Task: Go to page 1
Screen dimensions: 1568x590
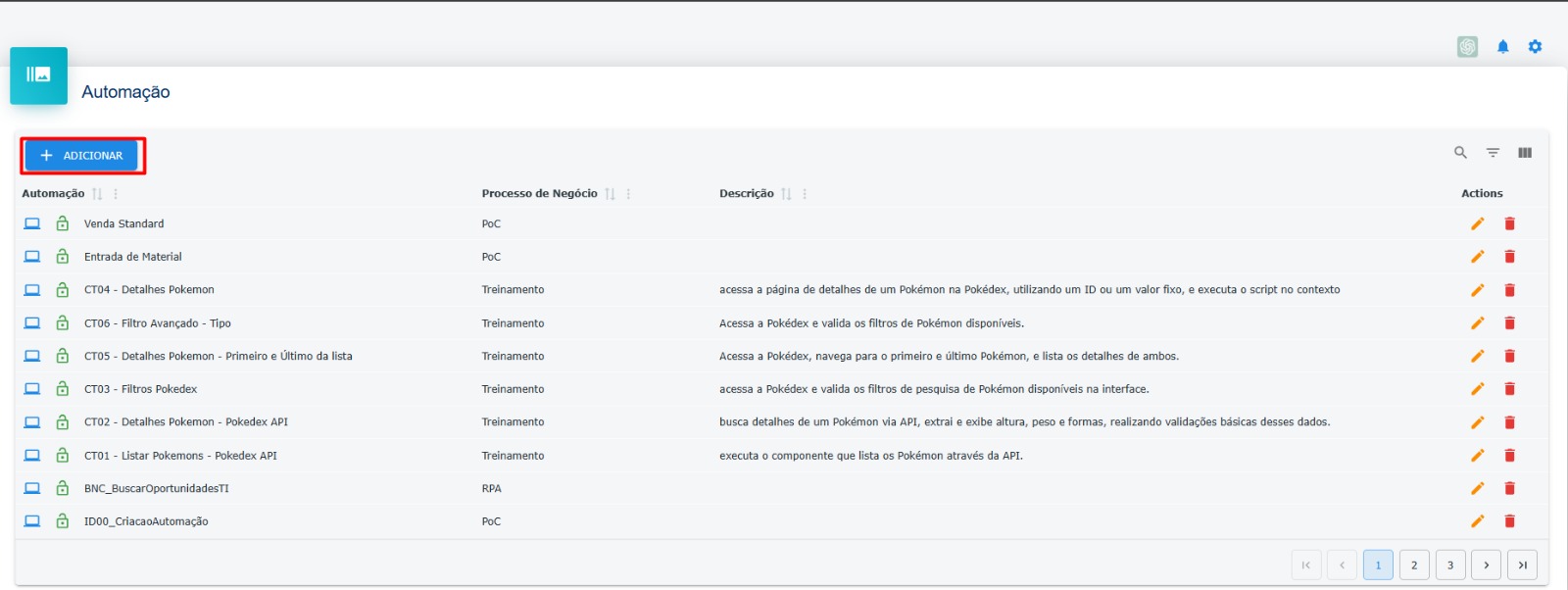Action: coord(1378,565)
